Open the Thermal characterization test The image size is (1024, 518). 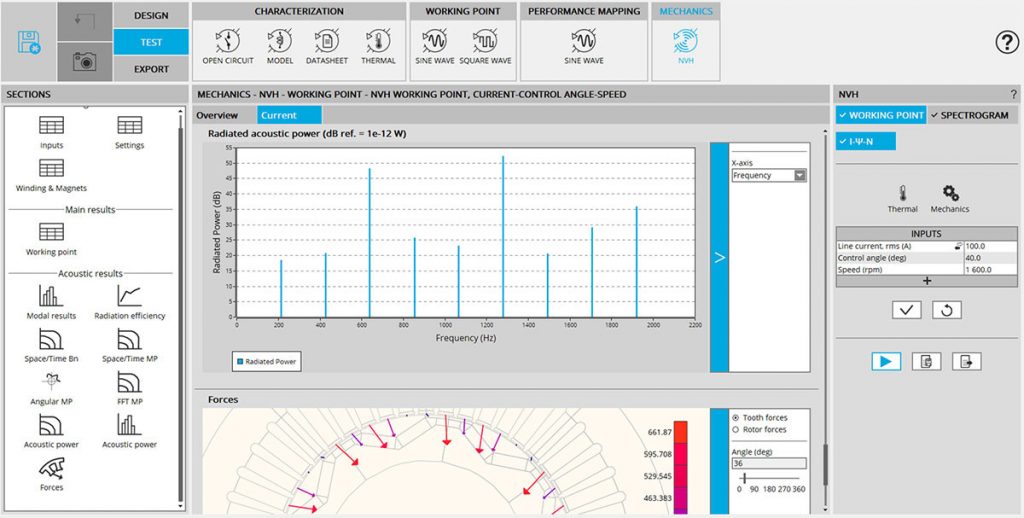(x=378, y=46)
